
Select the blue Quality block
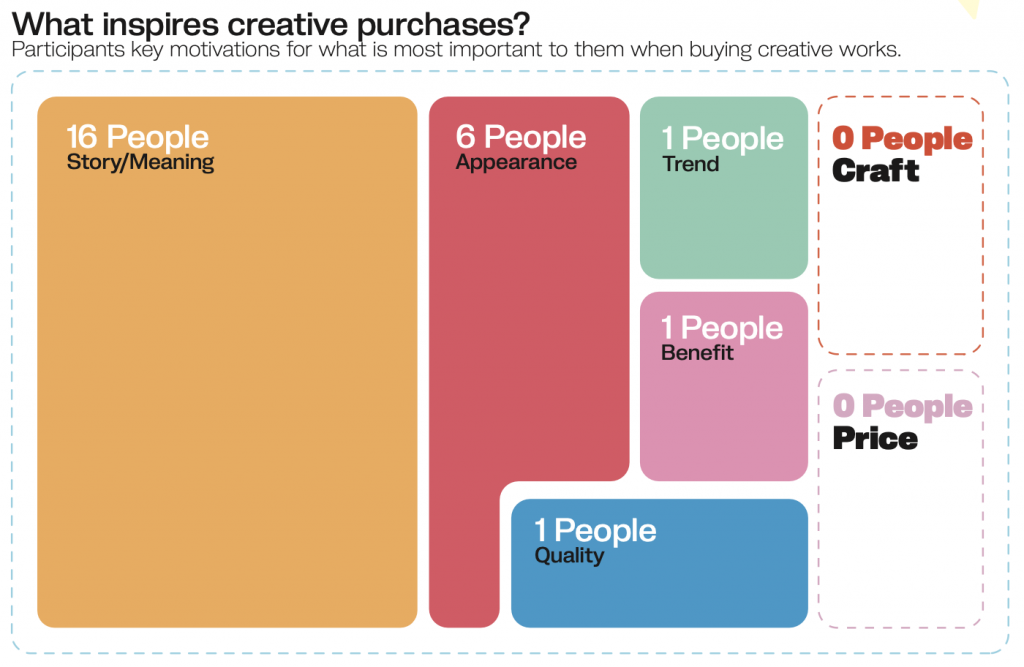(659, 563)
